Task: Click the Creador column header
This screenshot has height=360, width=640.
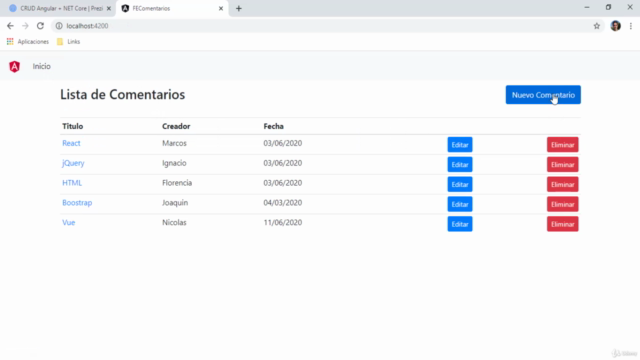Action: point(176,126)
